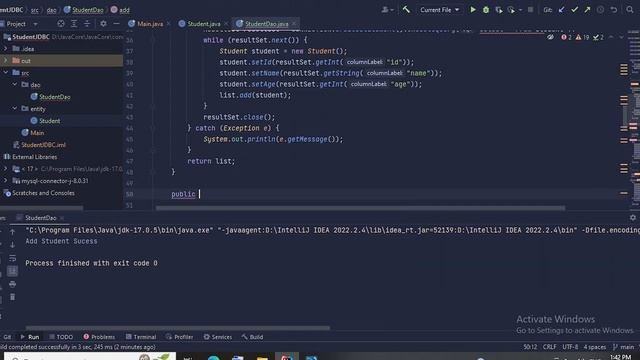The width and height of the screenshot is (640, 360).
Task: Print console output icon
Action: 13,284
